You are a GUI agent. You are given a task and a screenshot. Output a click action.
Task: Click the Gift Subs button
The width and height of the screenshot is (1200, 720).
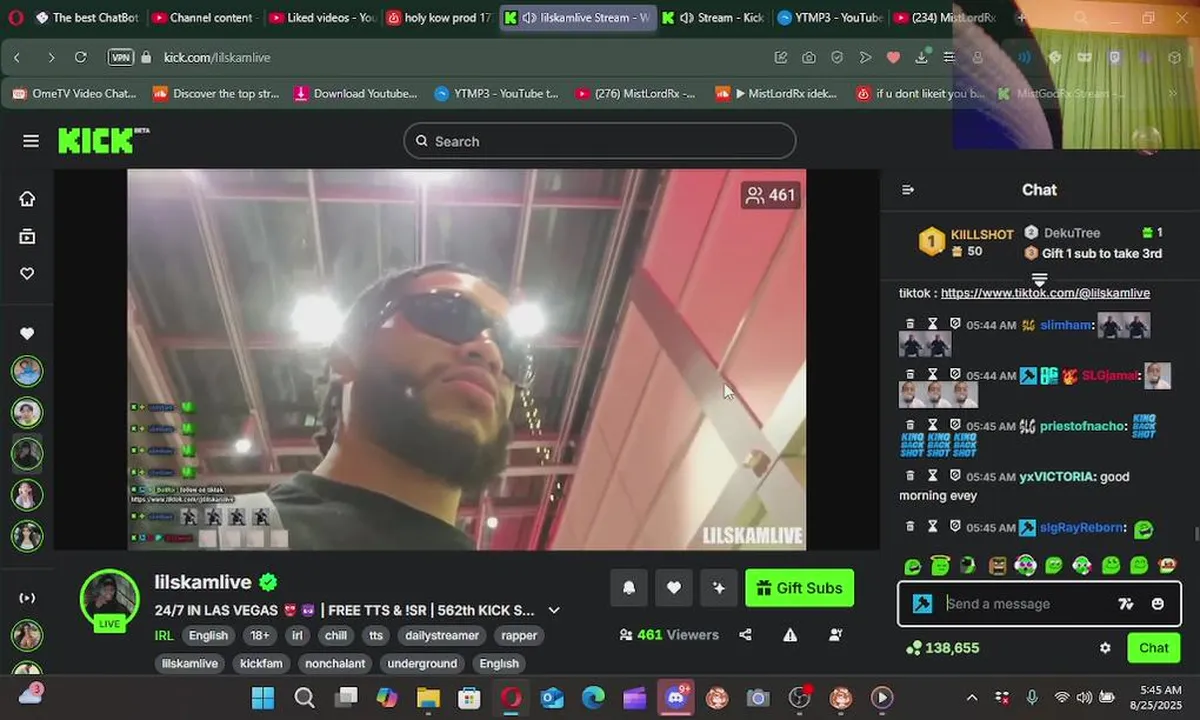click(x=800, y=588)
